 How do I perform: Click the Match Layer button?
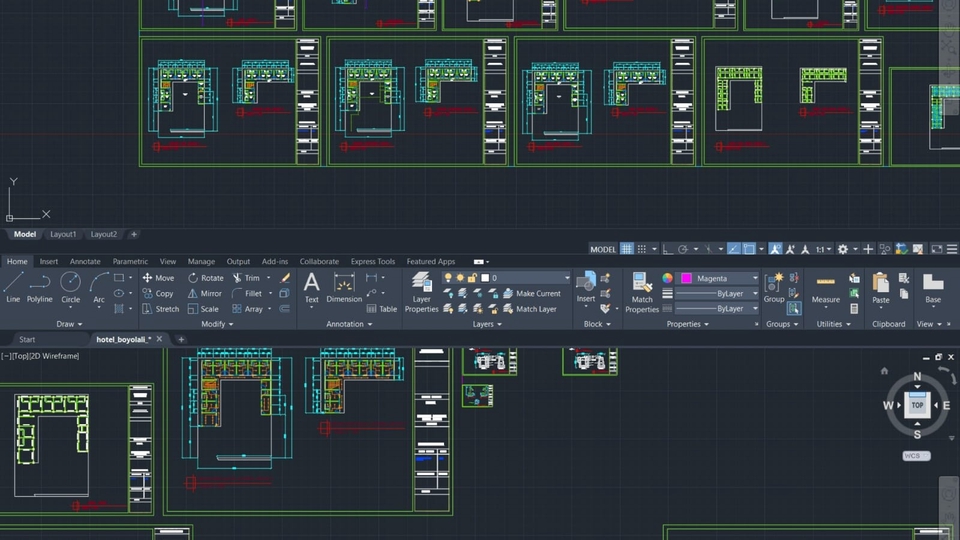point(528,309)
